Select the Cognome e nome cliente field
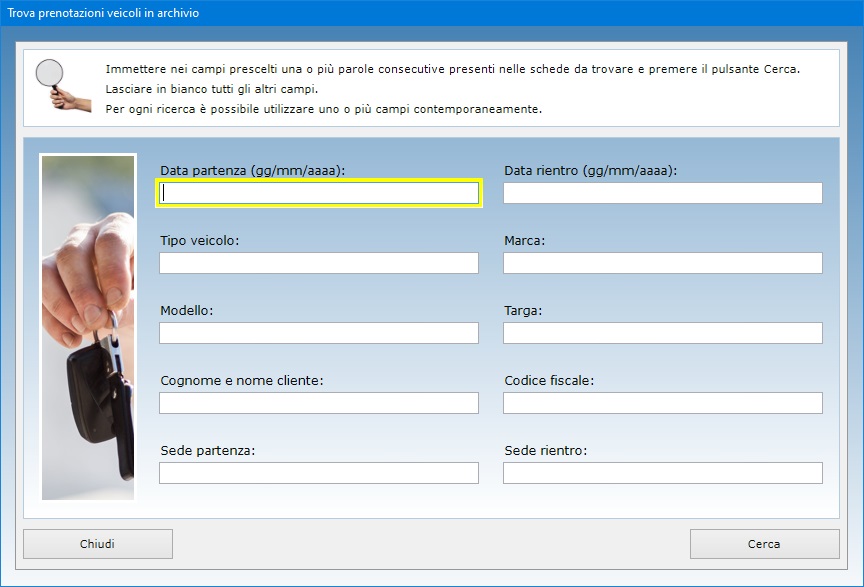The image size is (864, 587). tap(319, 403)
